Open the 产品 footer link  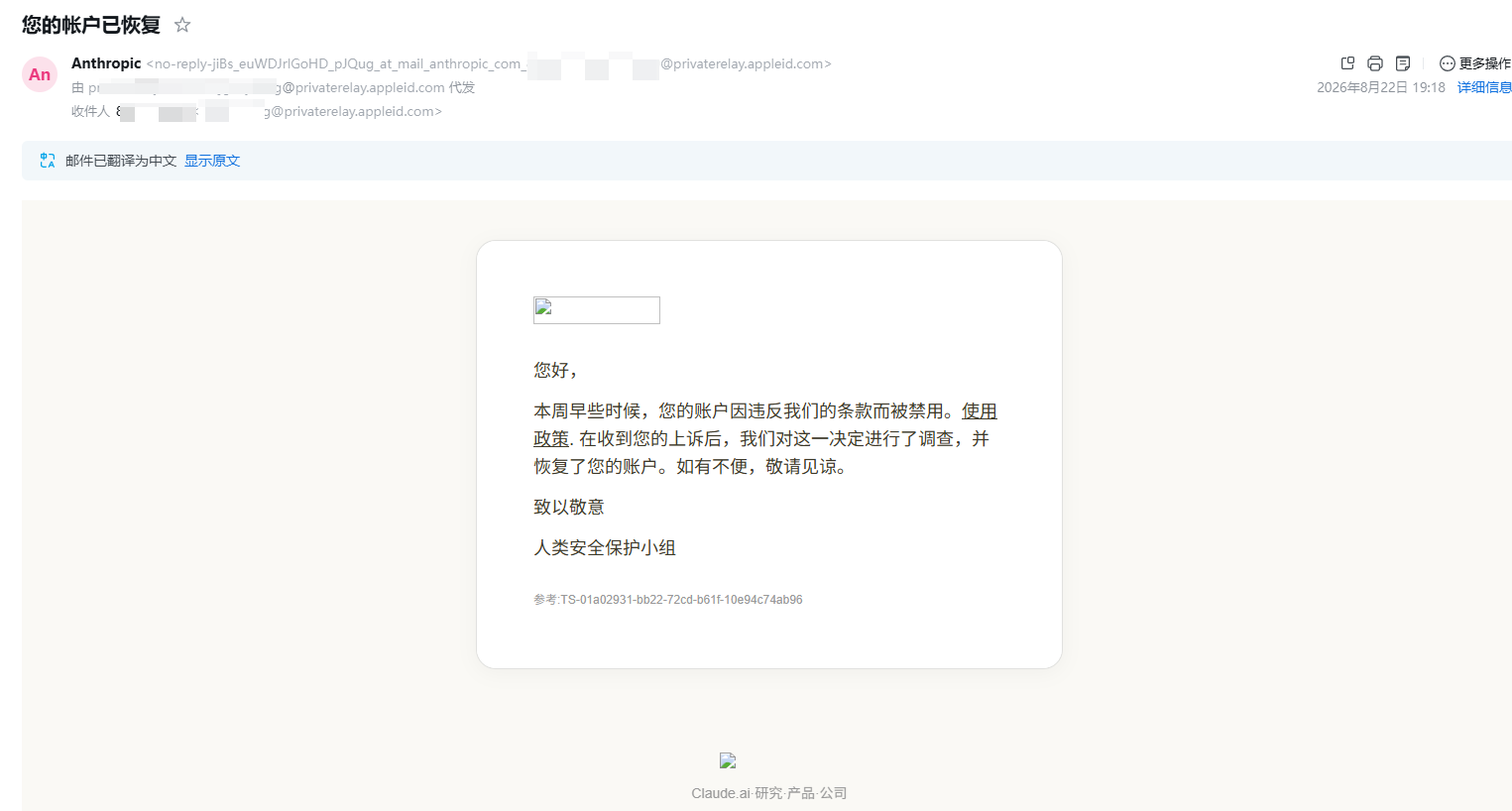[801, 793]
